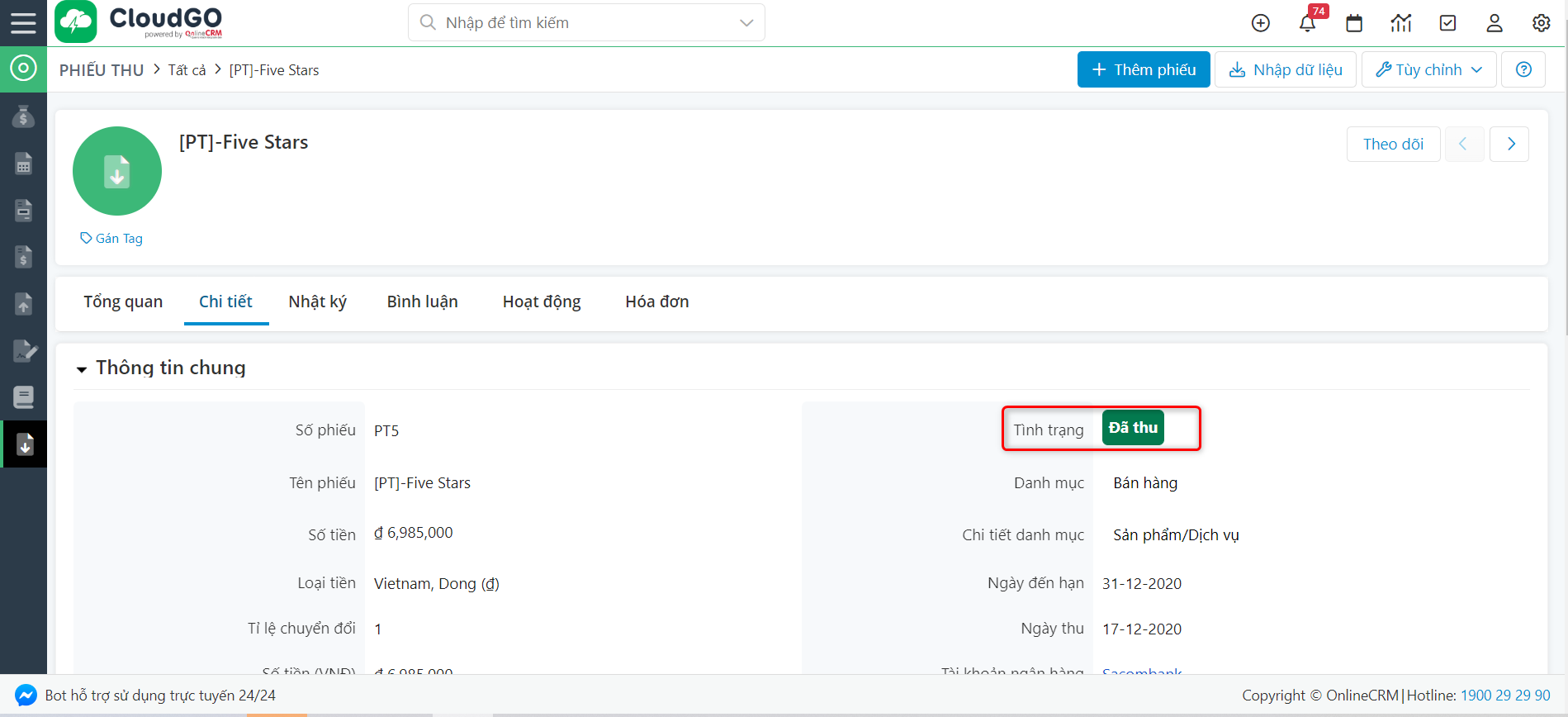Screen dimensions: 1568x717
Task: Collapse the Thông tin chung section
Action: coord(82,369)
